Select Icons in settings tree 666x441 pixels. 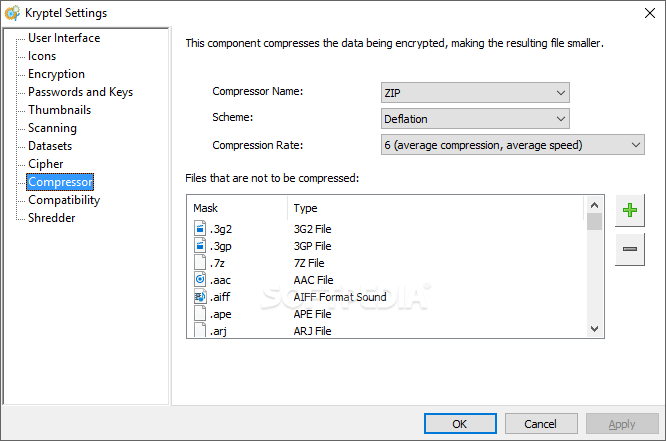[42, 56]
